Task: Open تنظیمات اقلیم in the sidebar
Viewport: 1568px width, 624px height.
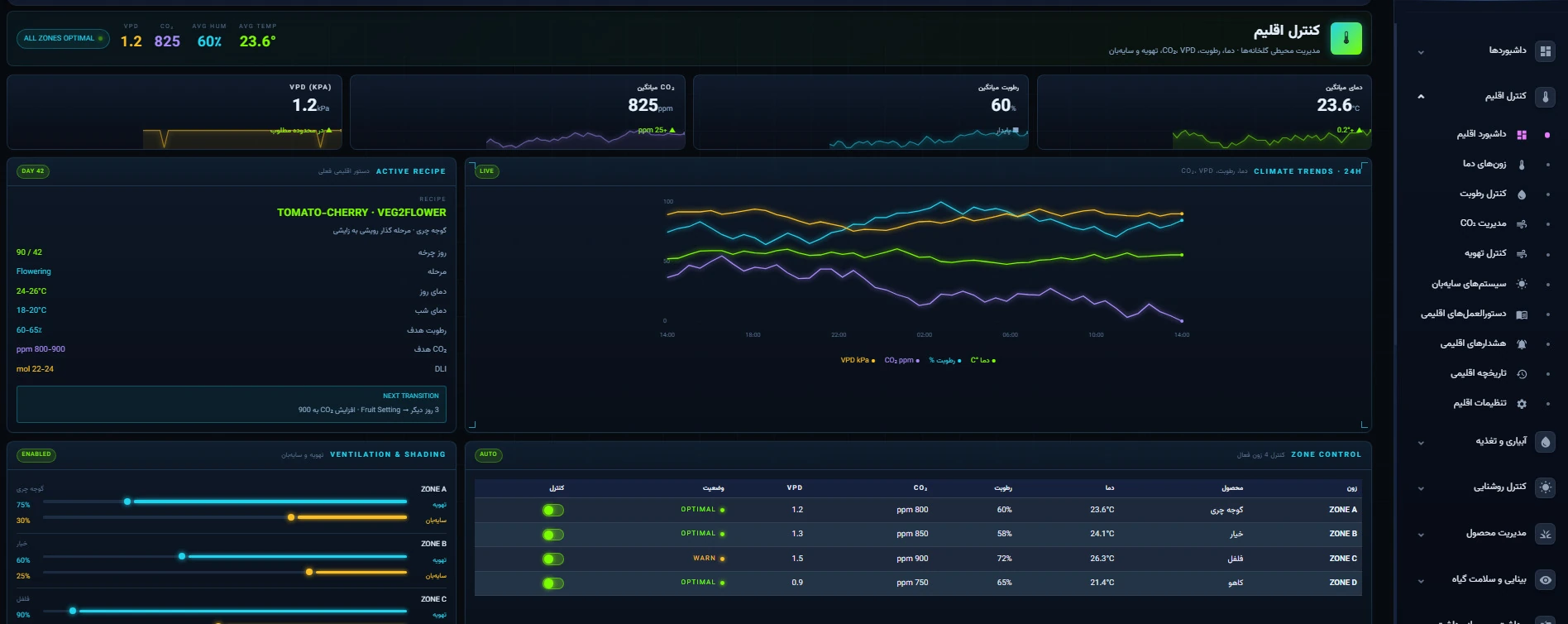Action: (x=1480, y=403)
